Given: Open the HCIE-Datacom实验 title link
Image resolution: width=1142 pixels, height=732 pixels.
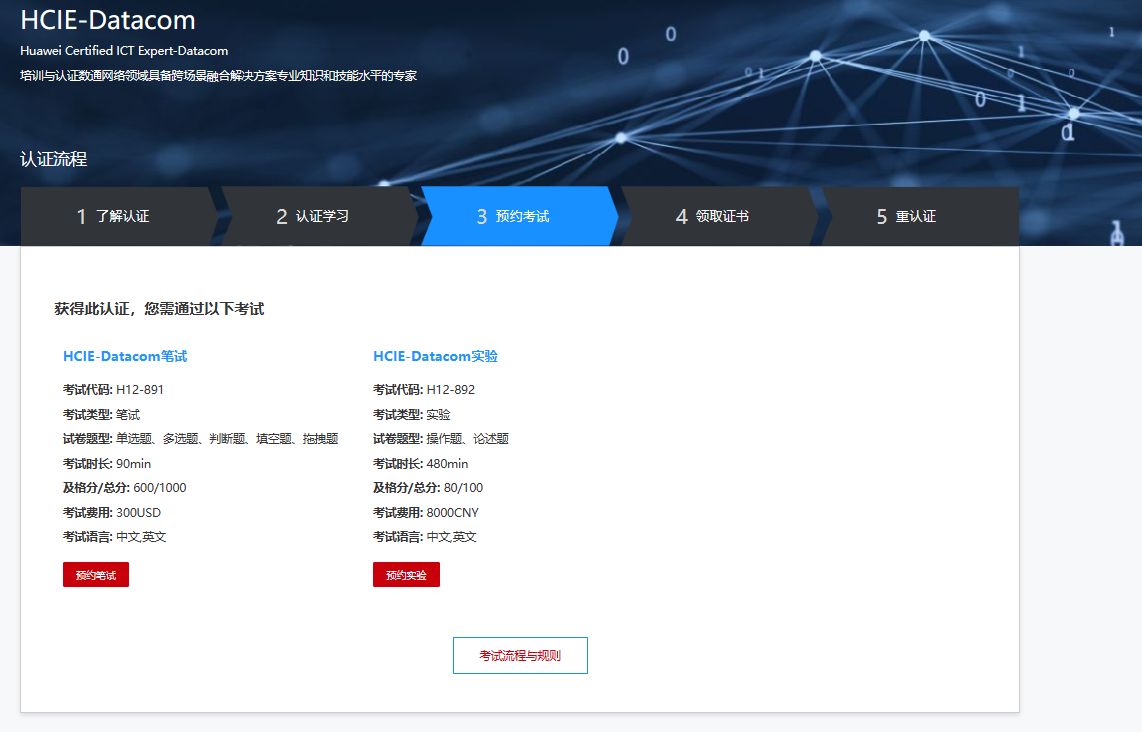Looking at the screenshot, I should point(436,356).
